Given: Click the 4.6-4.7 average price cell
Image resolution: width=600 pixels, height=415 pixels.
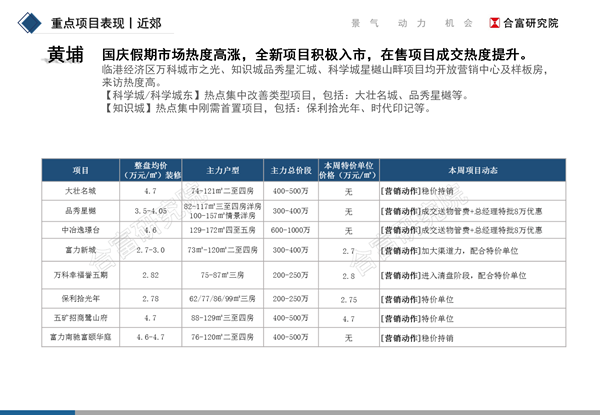Looking at the screenshot, I should (x=151, y=337).
